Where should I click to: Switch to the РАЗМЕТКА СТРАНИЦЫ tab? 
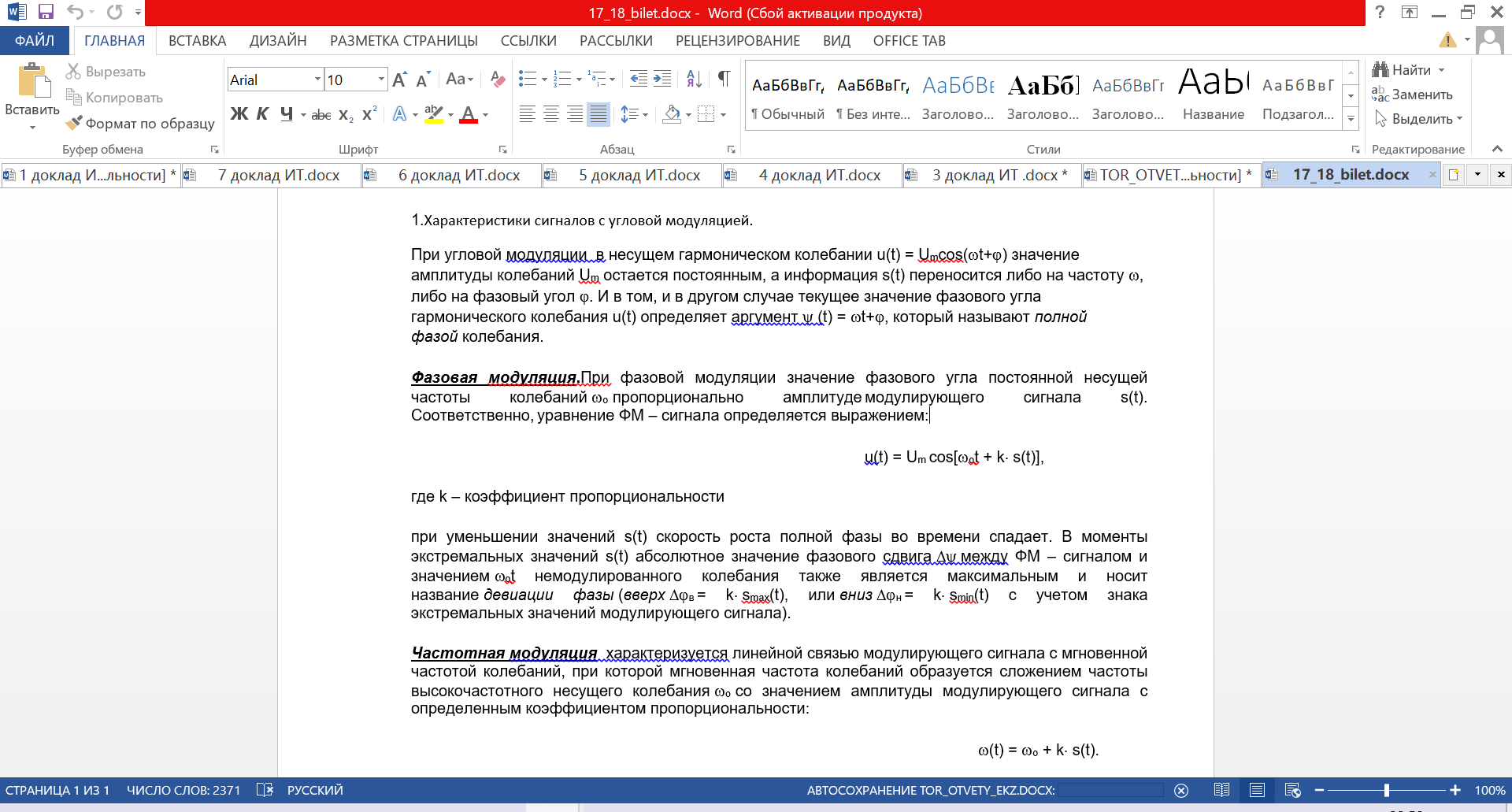coord(404,41)
